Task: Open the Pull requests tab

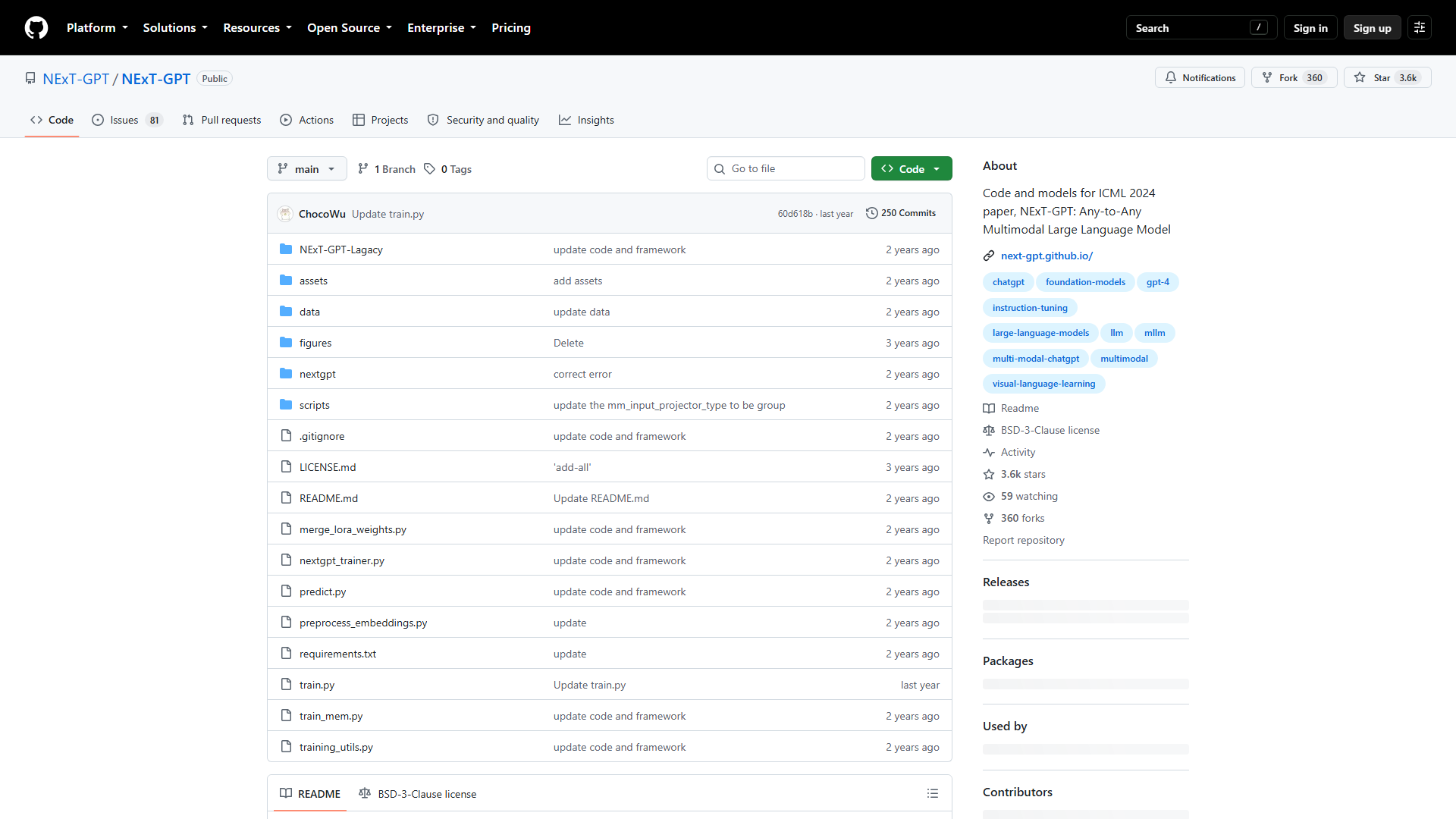Action: pyautogui.click(x=221, y=121)
